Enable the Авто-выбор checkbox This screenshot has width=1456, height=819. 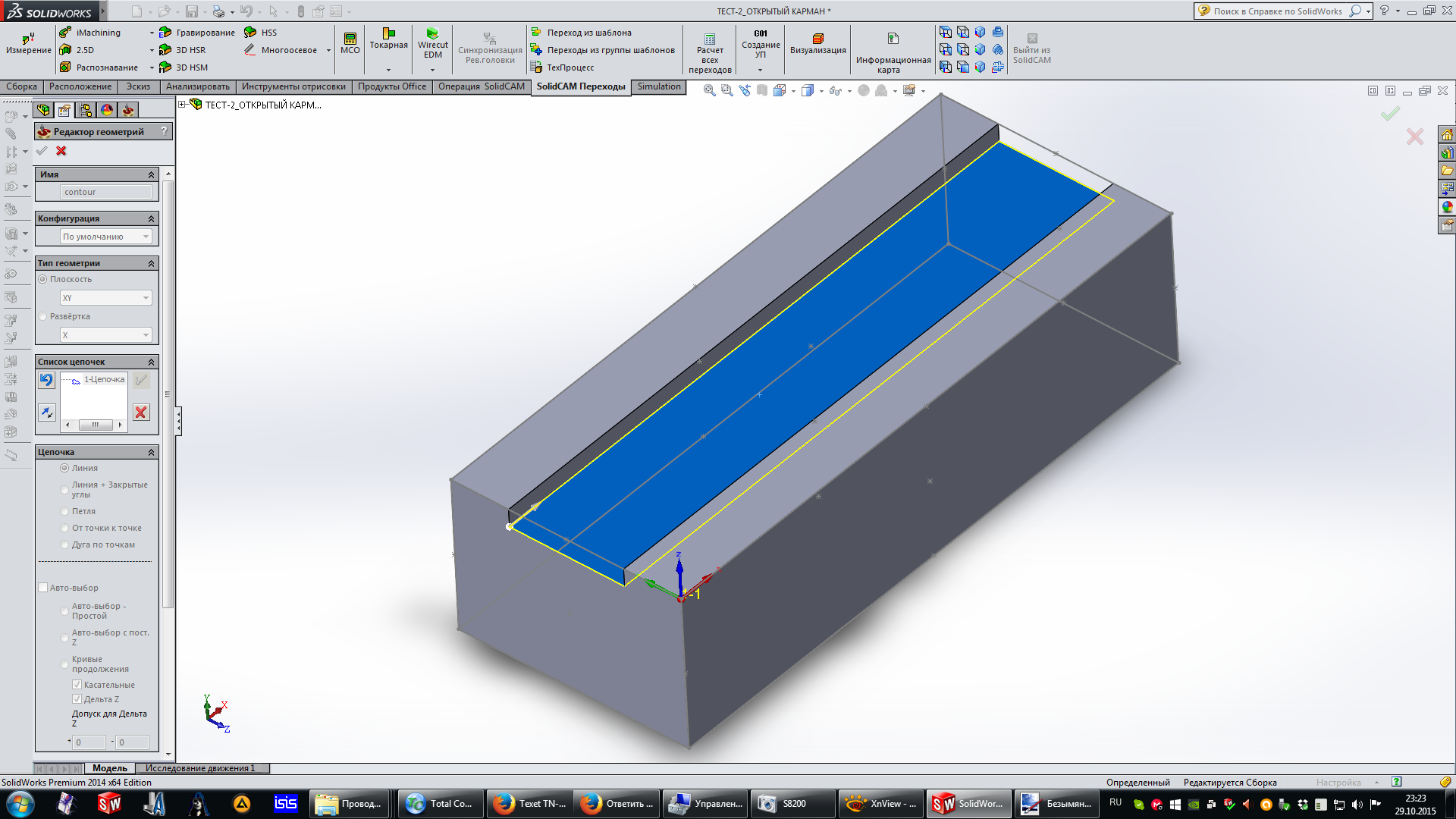coord(43,588)
